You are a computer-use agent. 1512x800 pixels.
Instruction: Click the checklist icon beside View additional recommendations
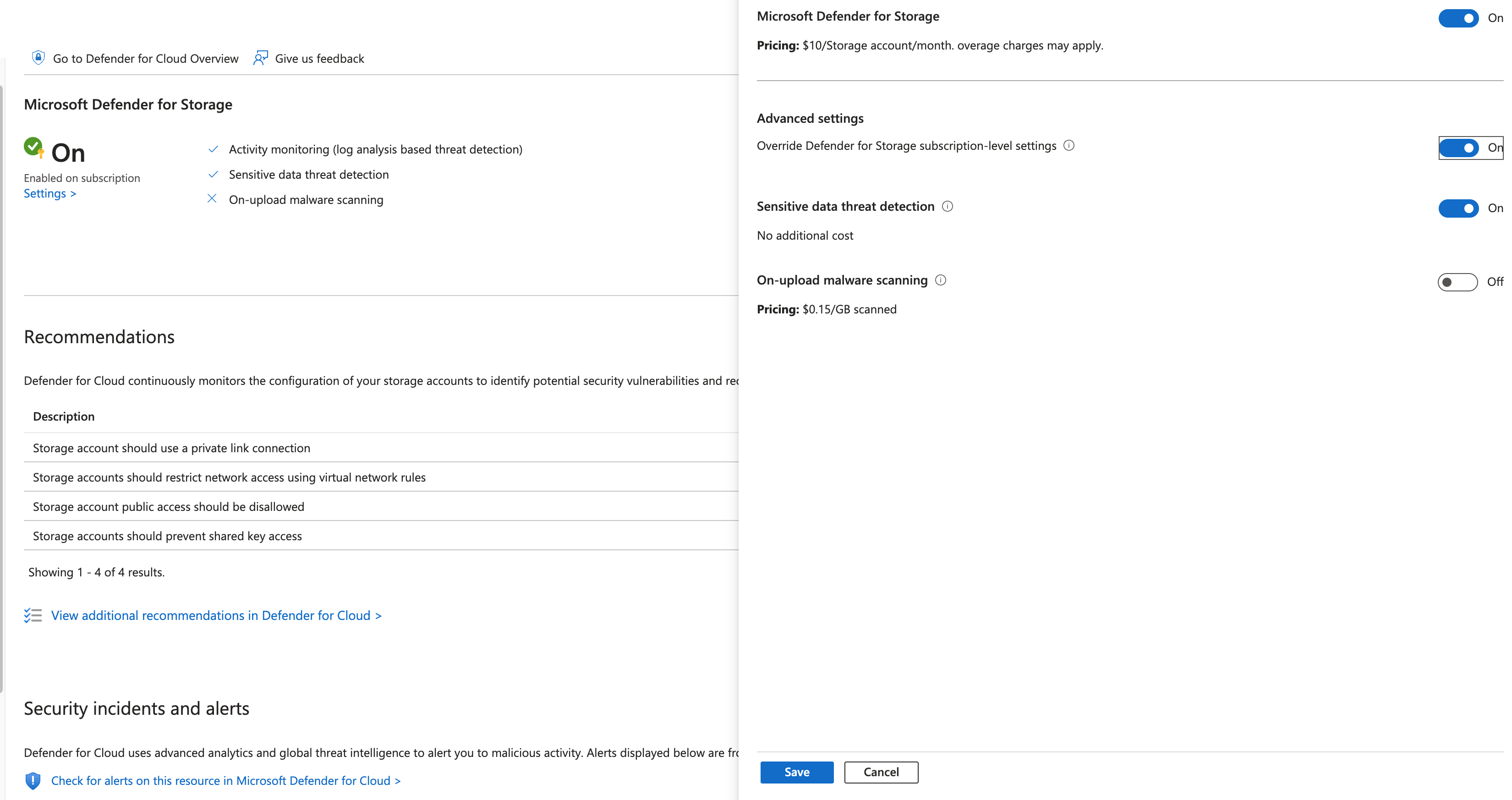(33, 615)
